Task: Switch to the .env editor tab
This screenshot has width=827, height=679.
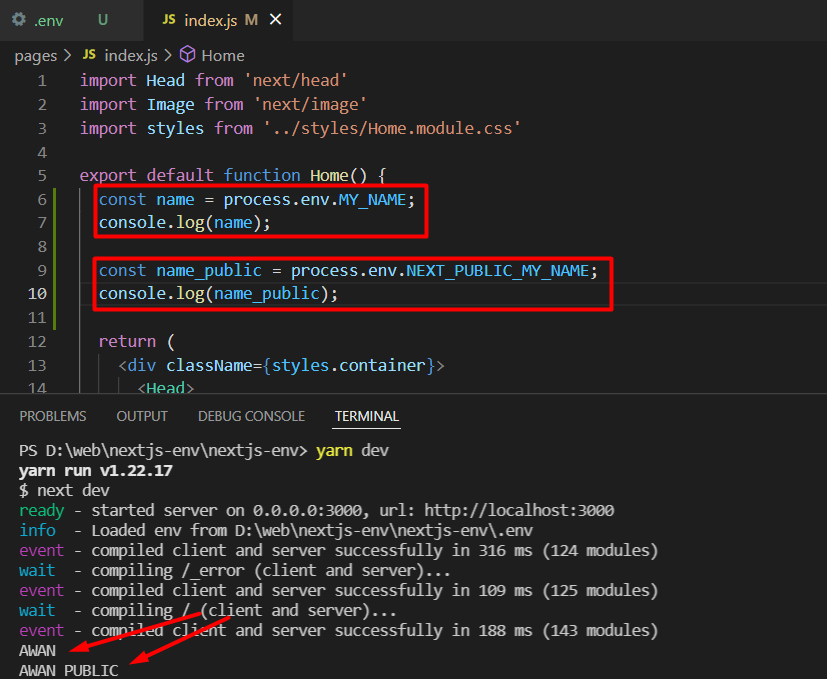Action: [x=49, y=19]
